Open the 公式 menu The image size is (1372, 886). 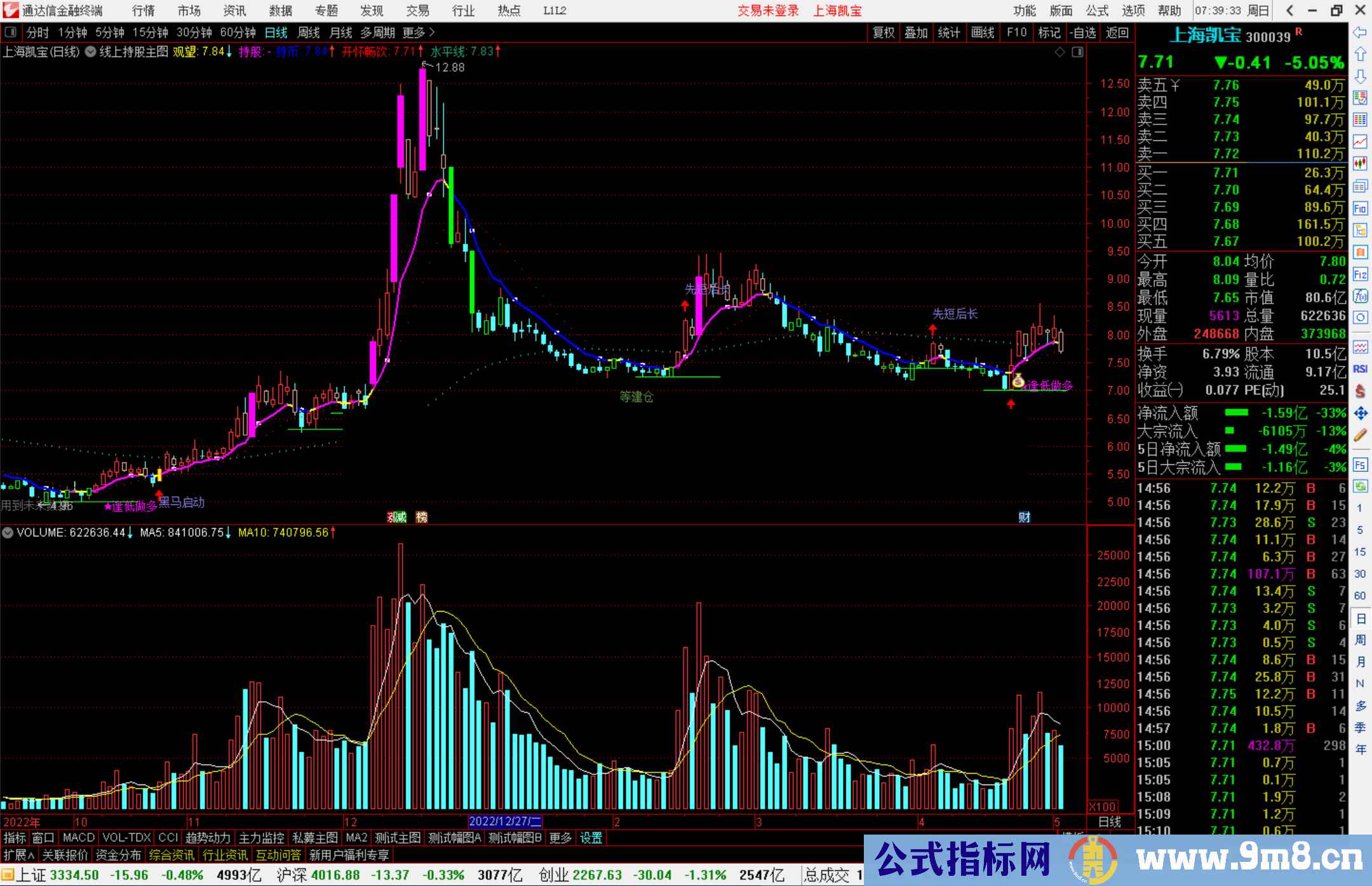point(1096,11)
